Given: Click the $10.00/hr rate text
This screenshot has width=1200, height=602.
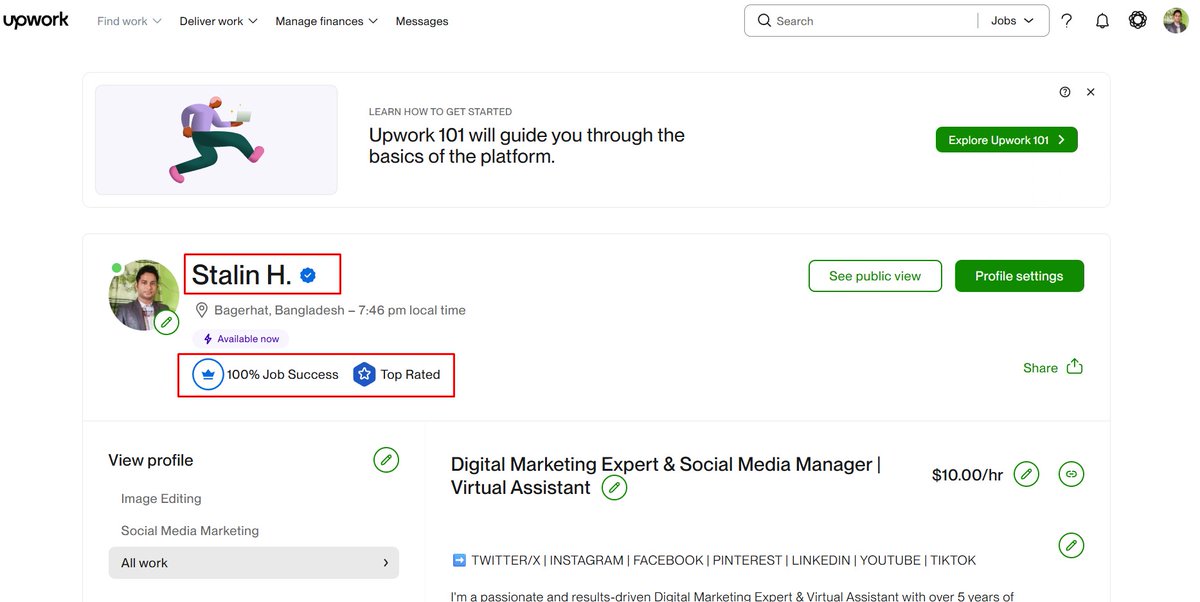Looking at the screenshot, I should coord(967,475).
